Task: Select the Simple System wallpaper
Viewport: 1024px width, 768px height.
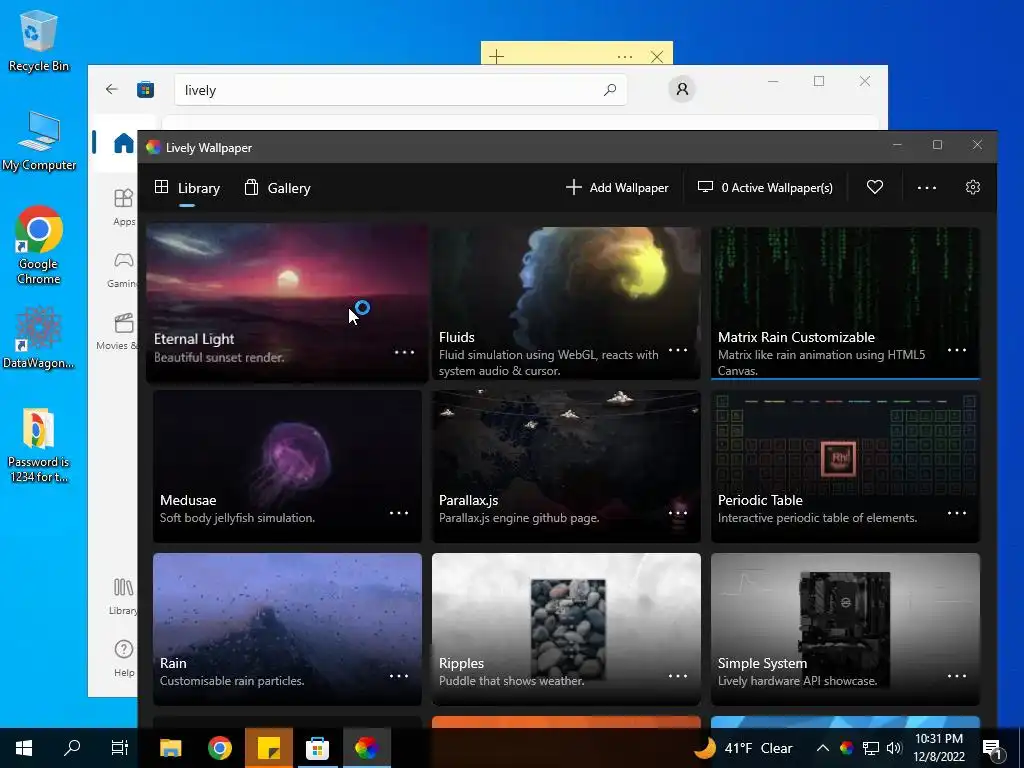Action: [845, 629]
